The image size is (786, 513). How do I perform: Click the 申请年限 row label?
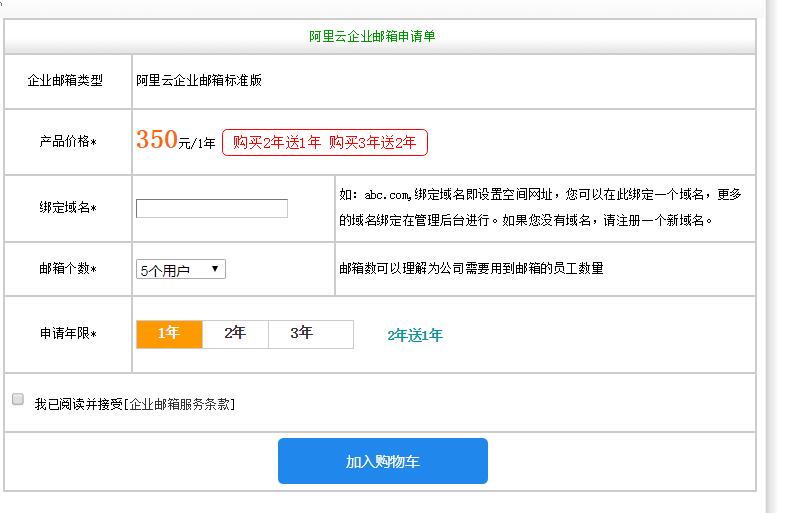[x=68, y=333]
